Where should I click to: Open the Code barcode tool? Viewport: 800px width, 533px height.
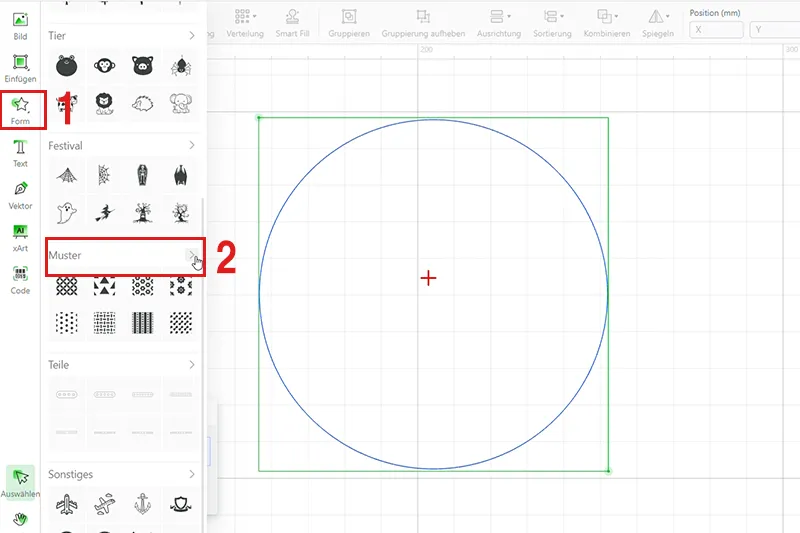[20, 280]
